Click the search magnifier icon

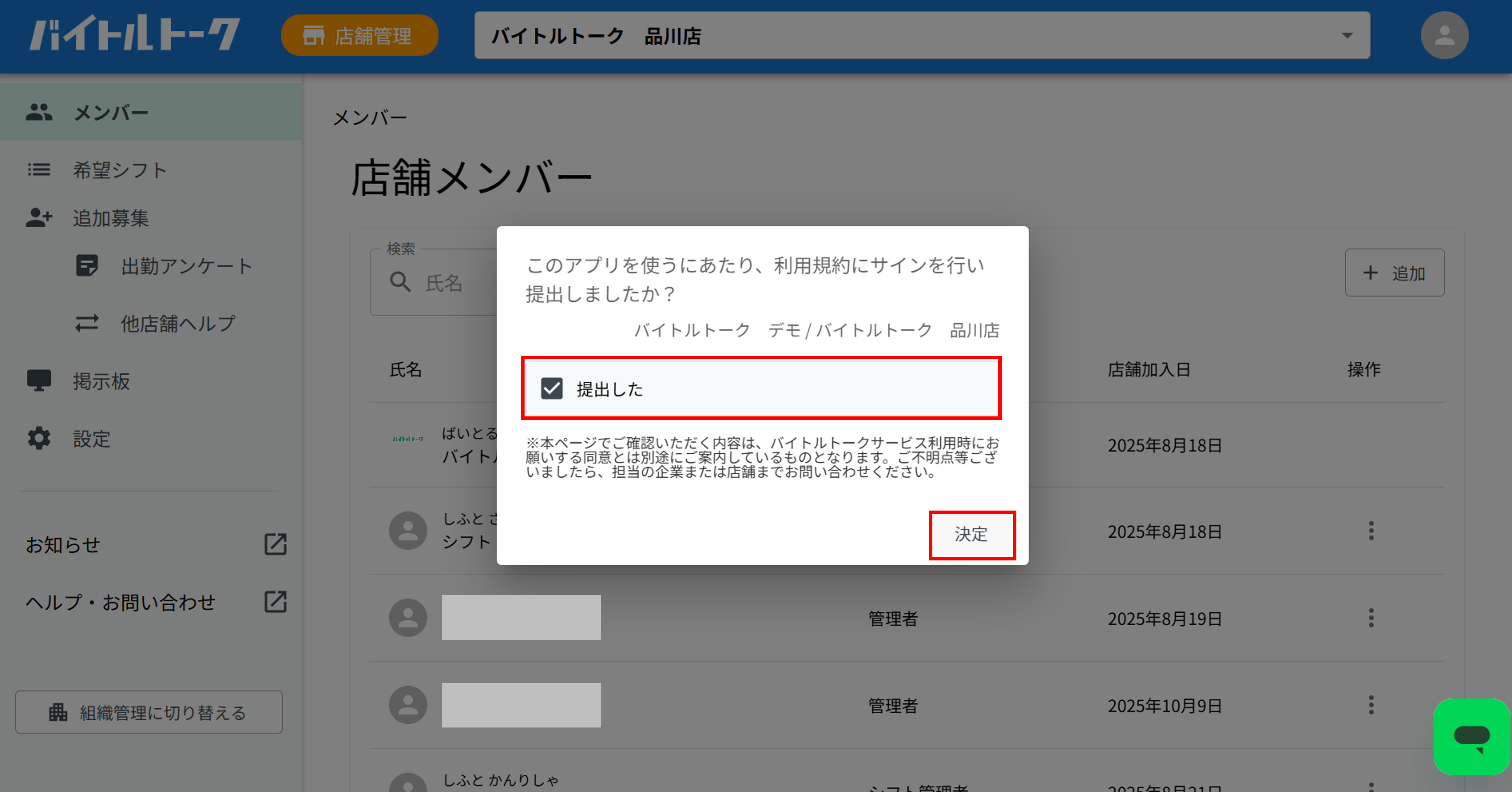point(400,282)
